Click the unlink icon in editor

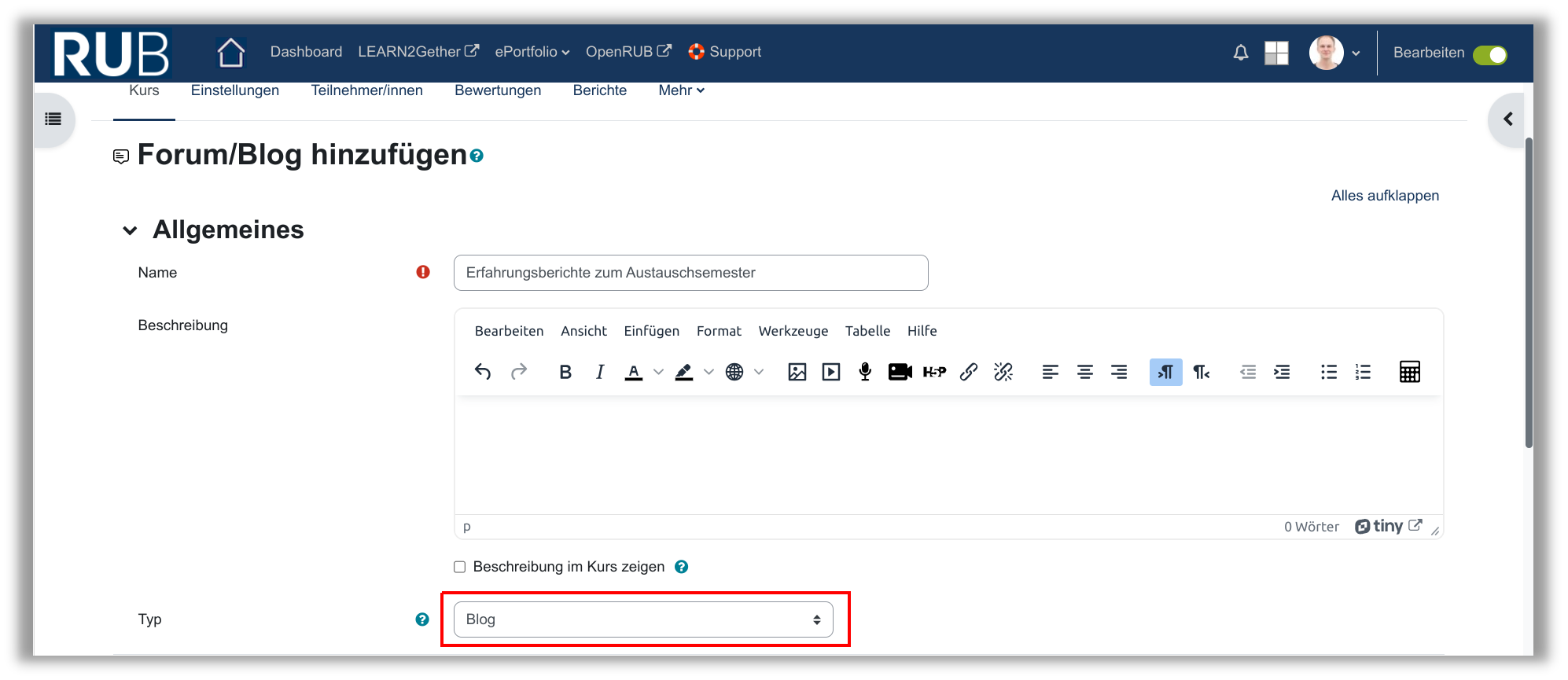click(1003, 372)
